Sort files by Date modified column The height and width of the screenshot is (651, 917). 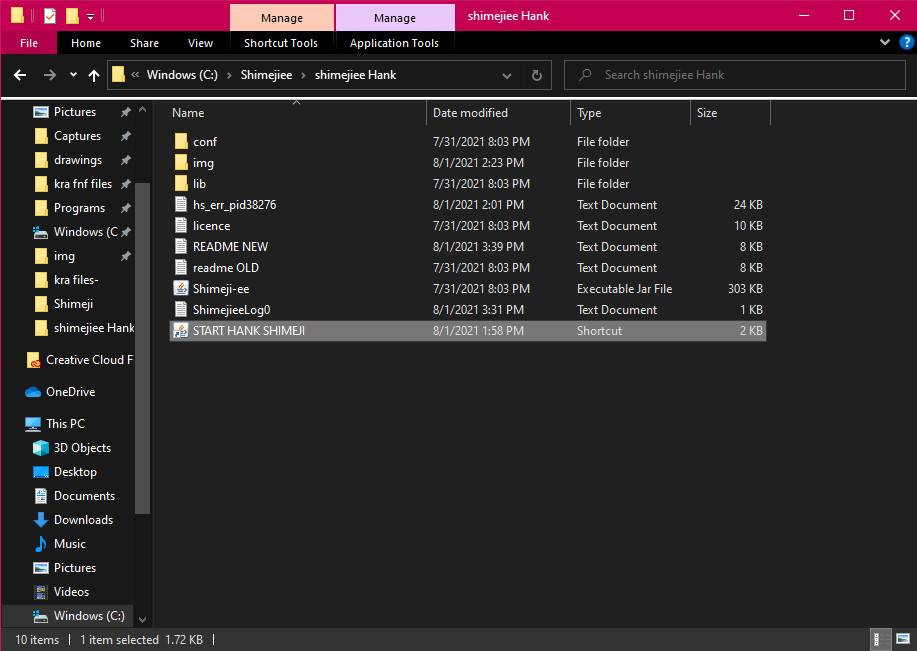coord(470,113)
